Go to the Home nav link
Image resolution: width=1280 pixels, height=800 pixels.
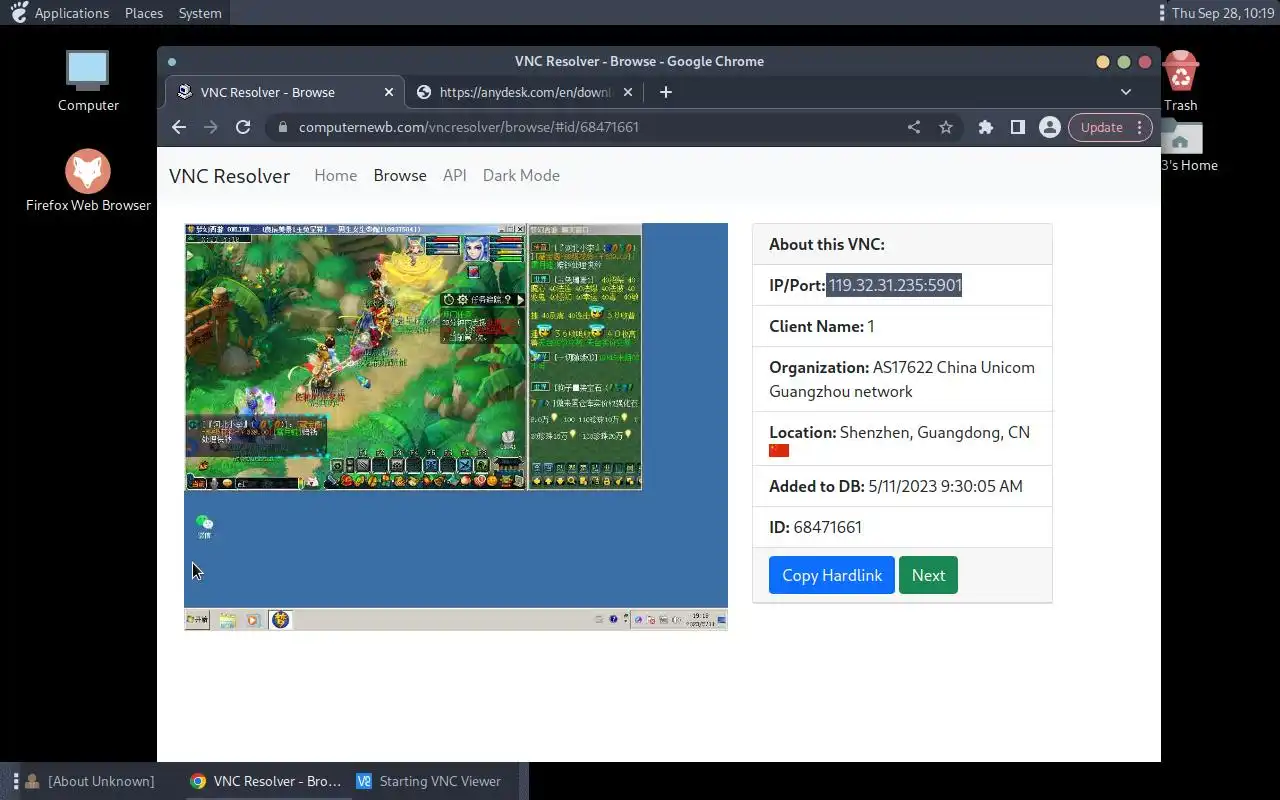(x=335, y=175)
